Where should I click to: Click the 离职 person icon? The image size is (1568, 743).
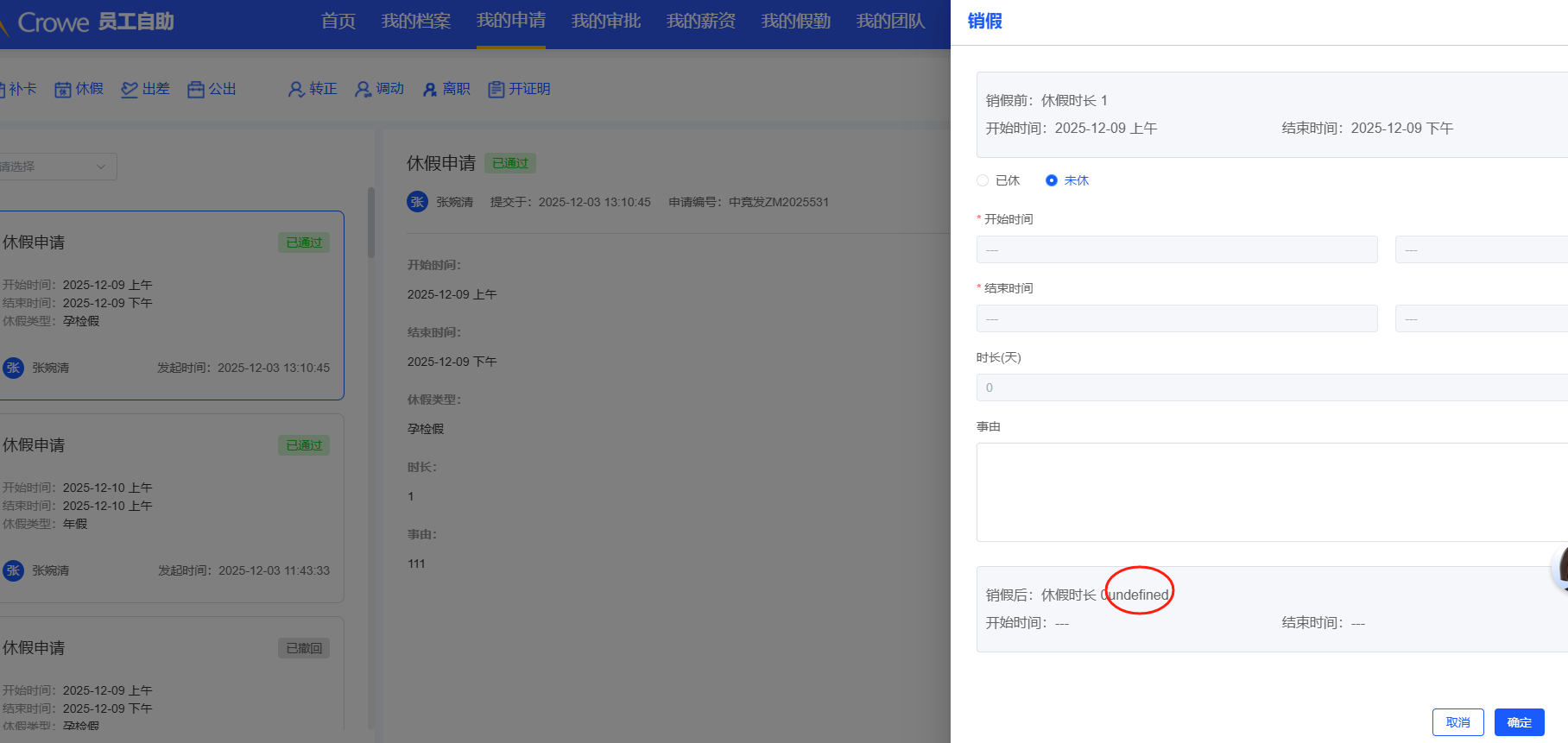point(430,89)
